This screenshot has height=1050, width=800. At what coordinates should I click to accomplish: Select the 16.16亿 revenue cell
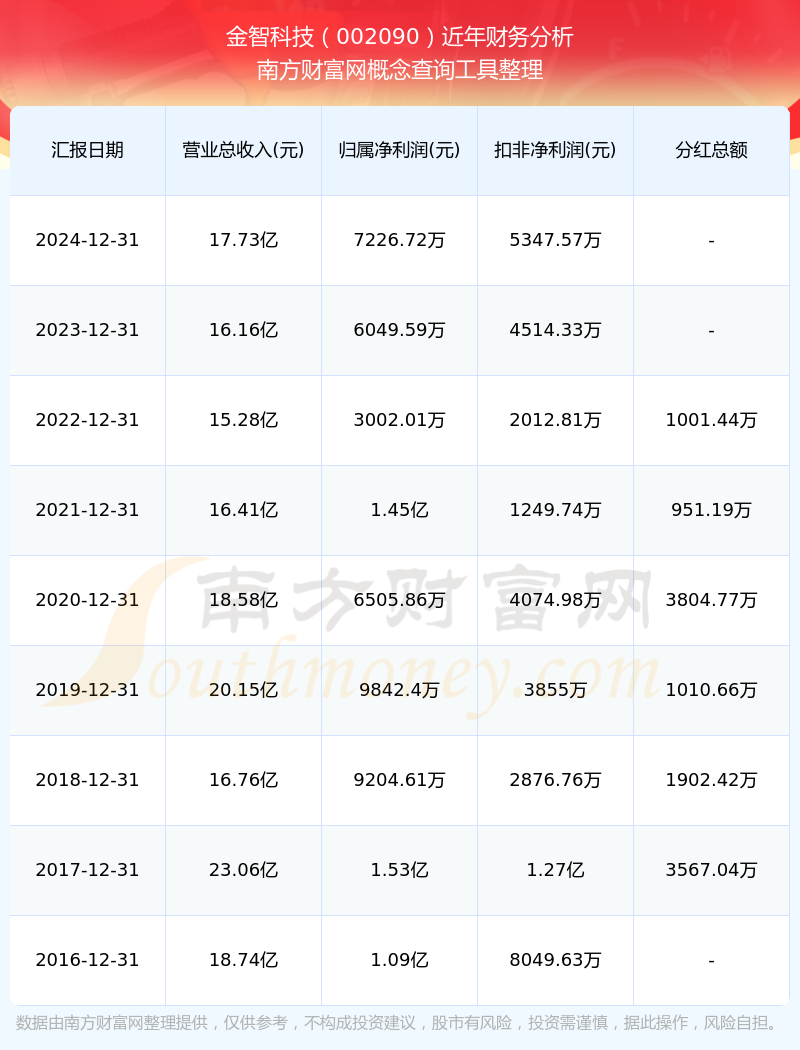(244, 330)
